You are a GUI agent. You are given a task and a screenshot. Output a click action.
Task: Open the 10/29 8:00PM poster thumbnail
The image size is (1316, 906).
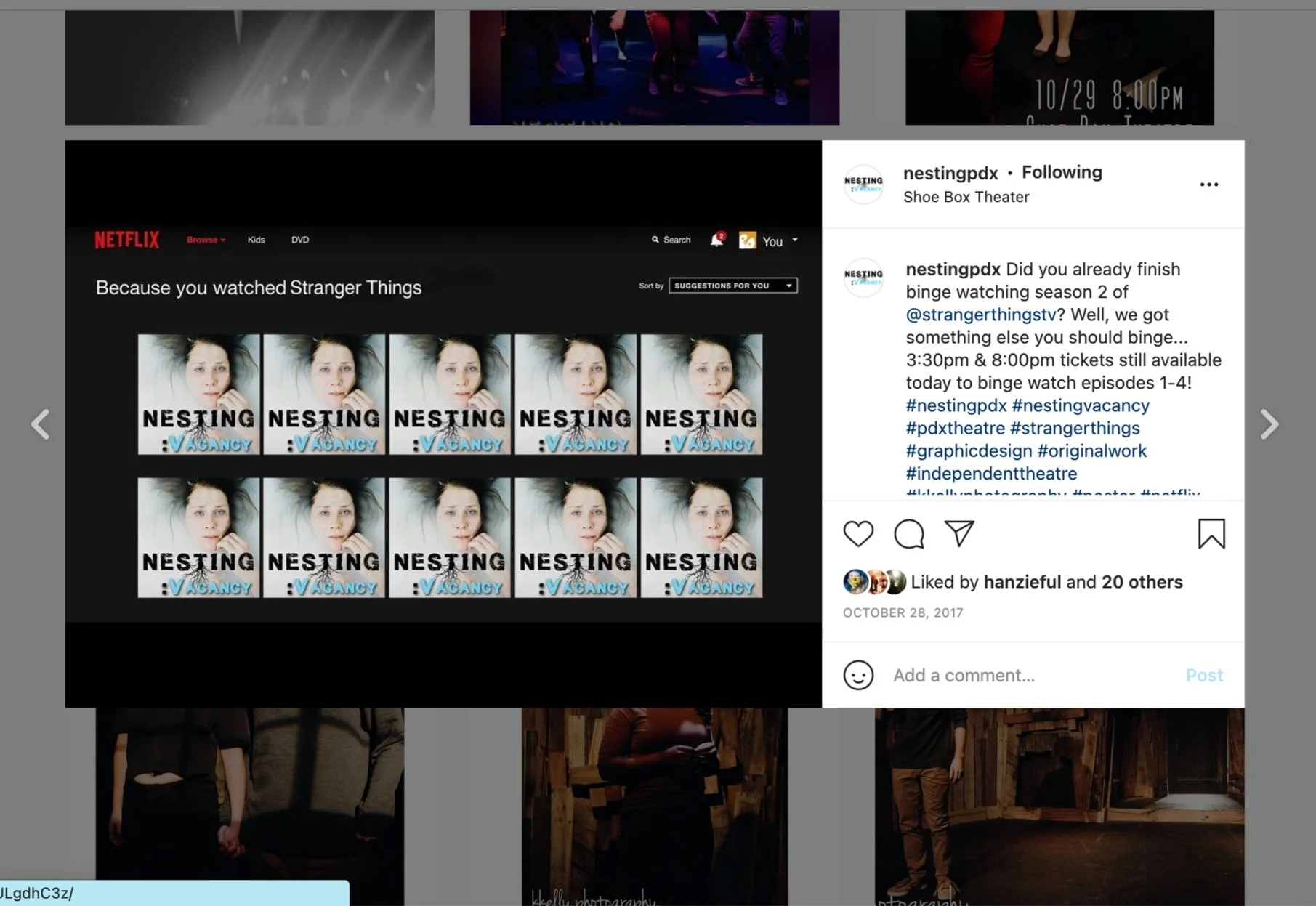pos(1059,68)
